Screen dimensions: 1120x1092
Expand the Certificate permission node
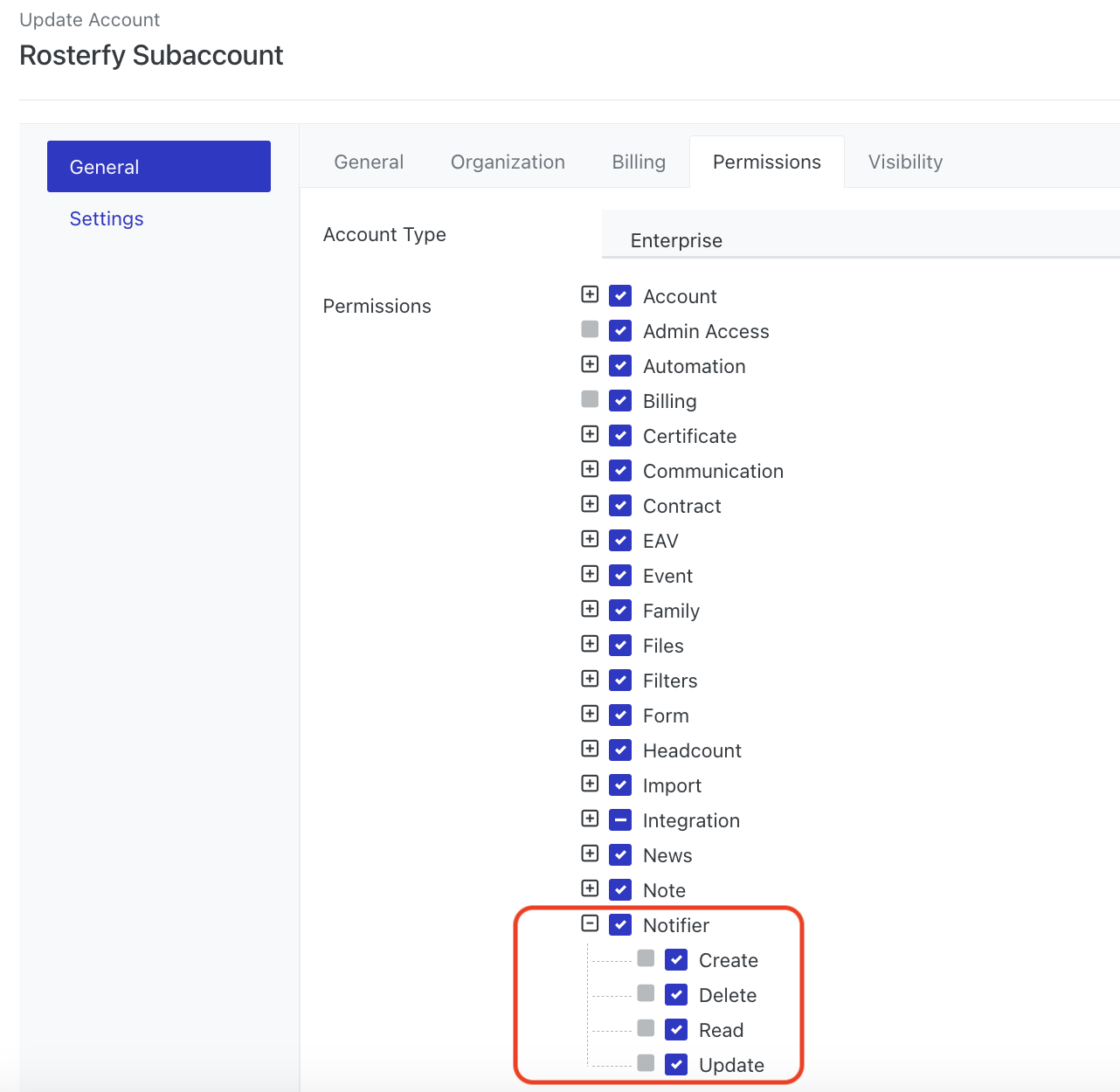click(x=590, y=434)
